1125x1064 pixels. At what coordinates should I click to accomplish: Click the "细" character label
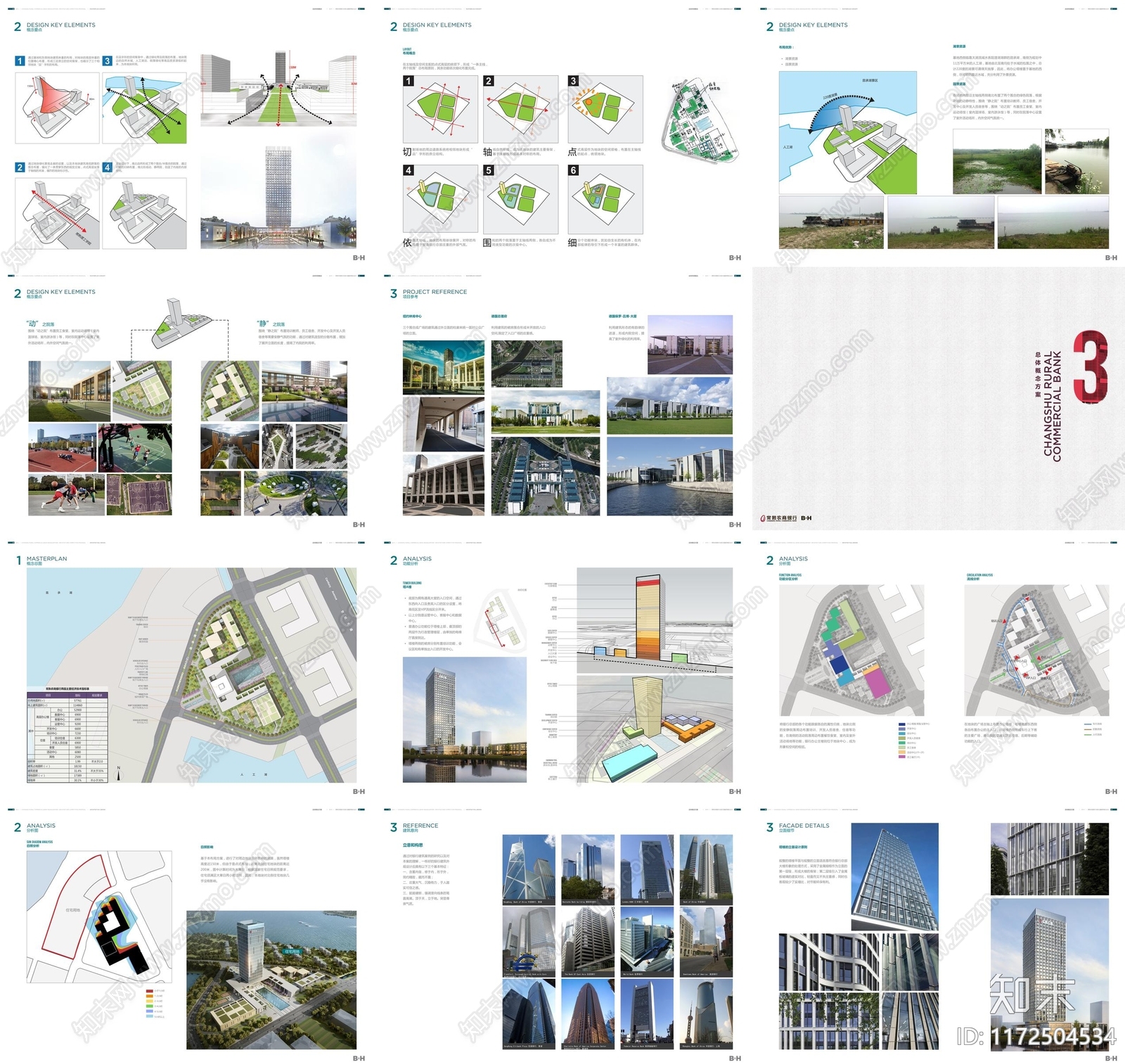pyautogui.click(x=572, y=243)
